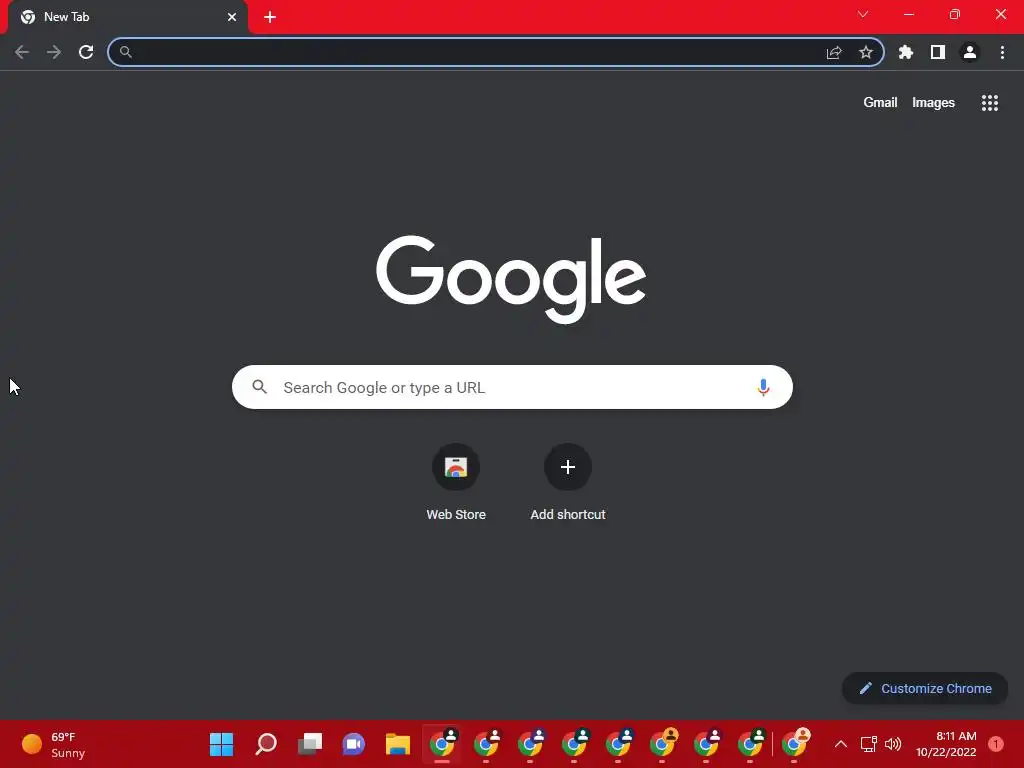This screenshot has height=768, width=1024.
Task: Open the Images link
Action: [x=933, y=103]
